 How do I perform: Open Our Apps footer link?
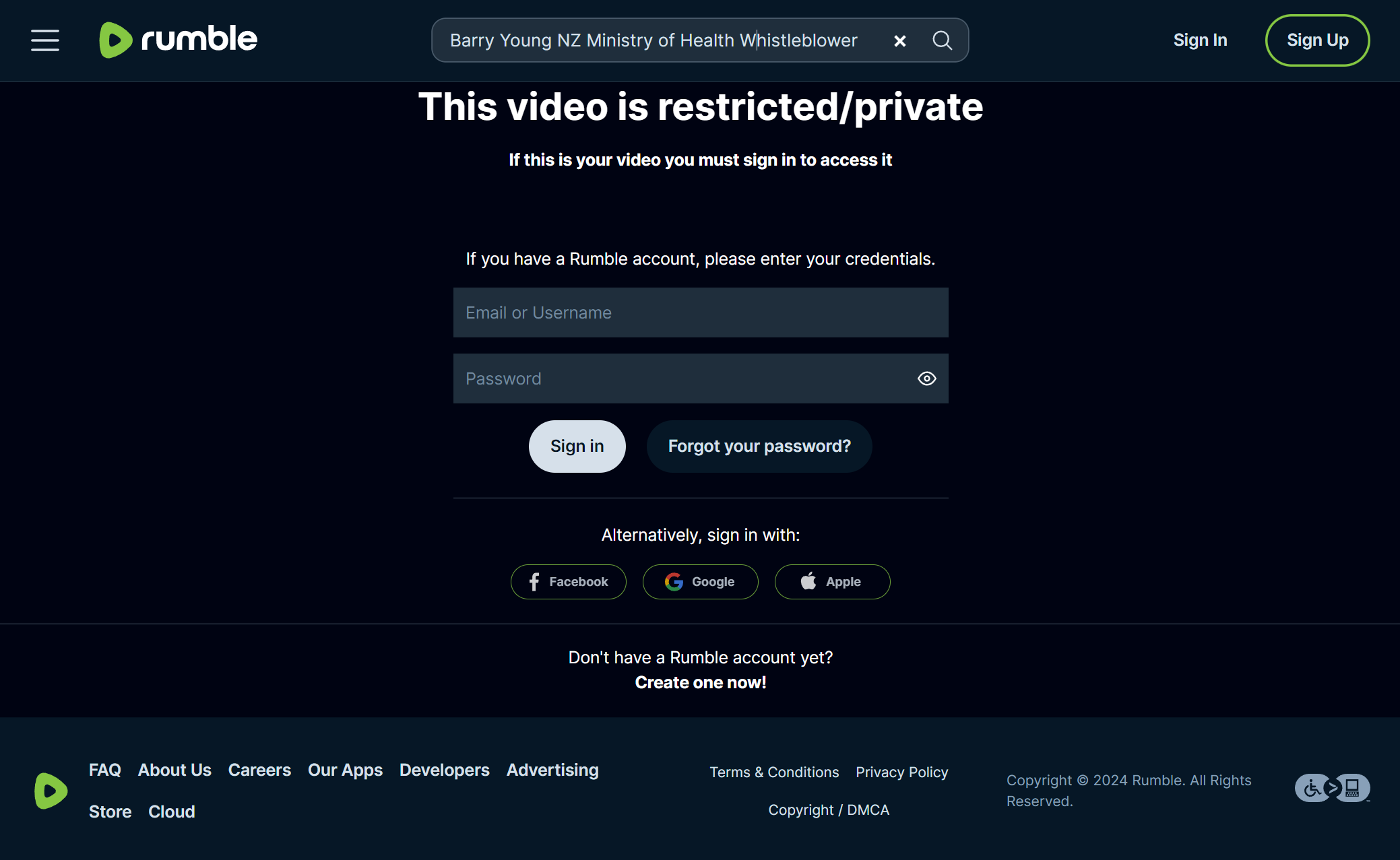coord(345,770)
